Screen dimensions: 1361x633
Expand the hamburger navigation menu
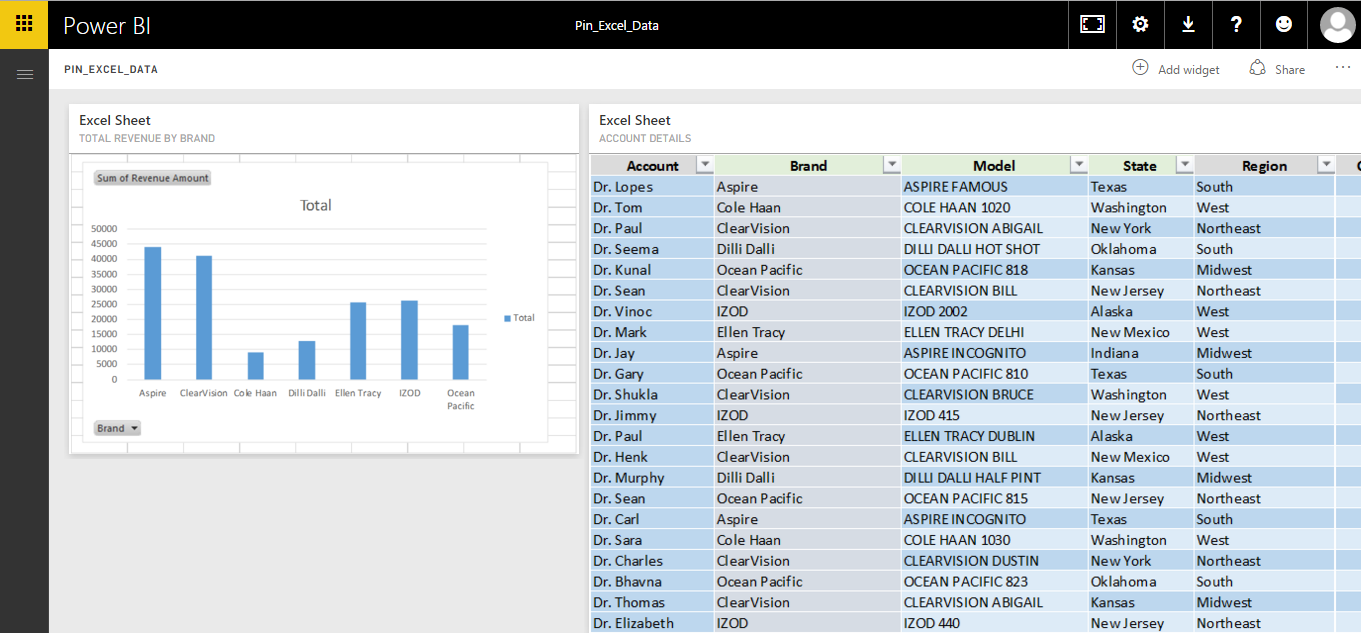(24, 75)
